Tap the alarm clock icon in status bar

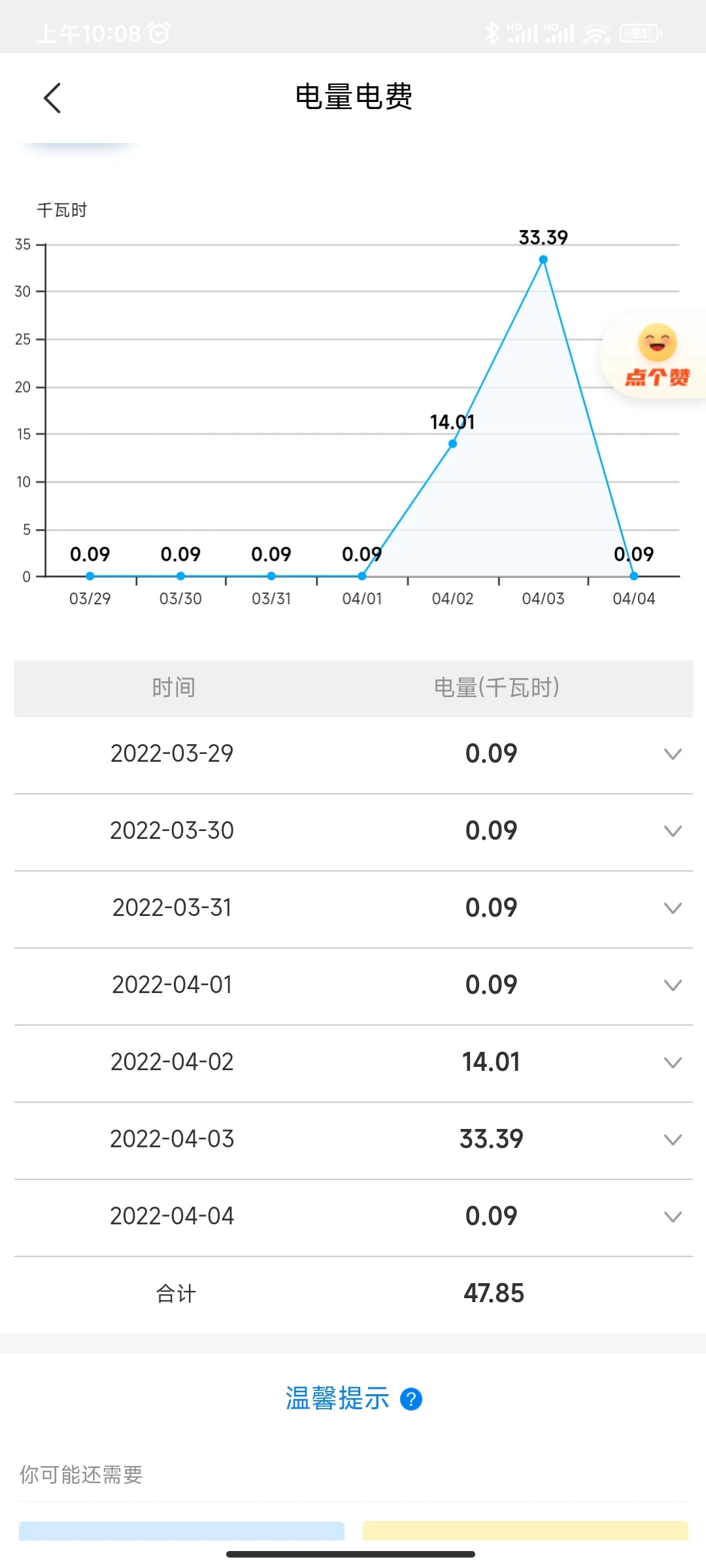coord(160,33)
